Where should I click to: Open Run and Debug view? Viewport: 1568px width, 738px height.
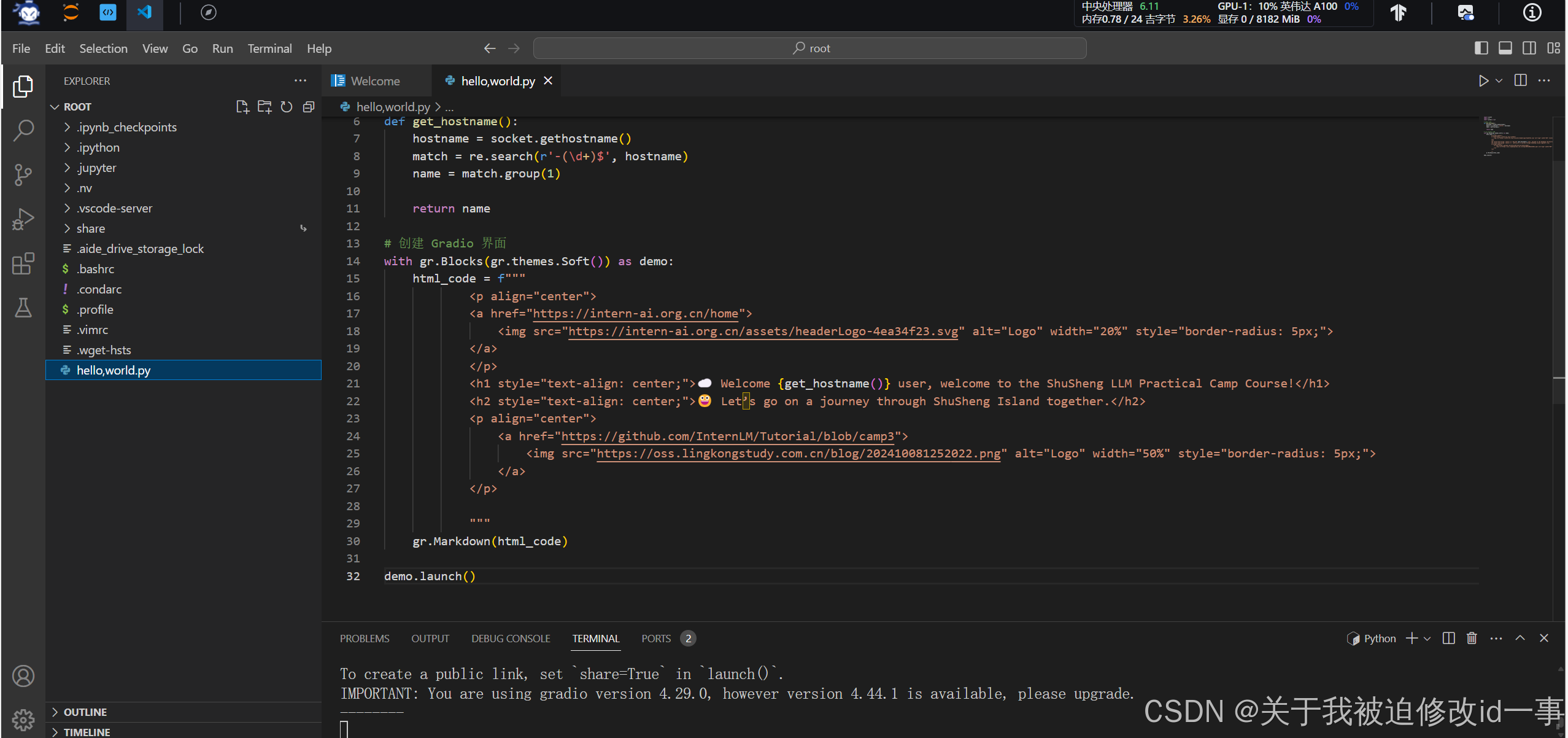tap(23, 219)
